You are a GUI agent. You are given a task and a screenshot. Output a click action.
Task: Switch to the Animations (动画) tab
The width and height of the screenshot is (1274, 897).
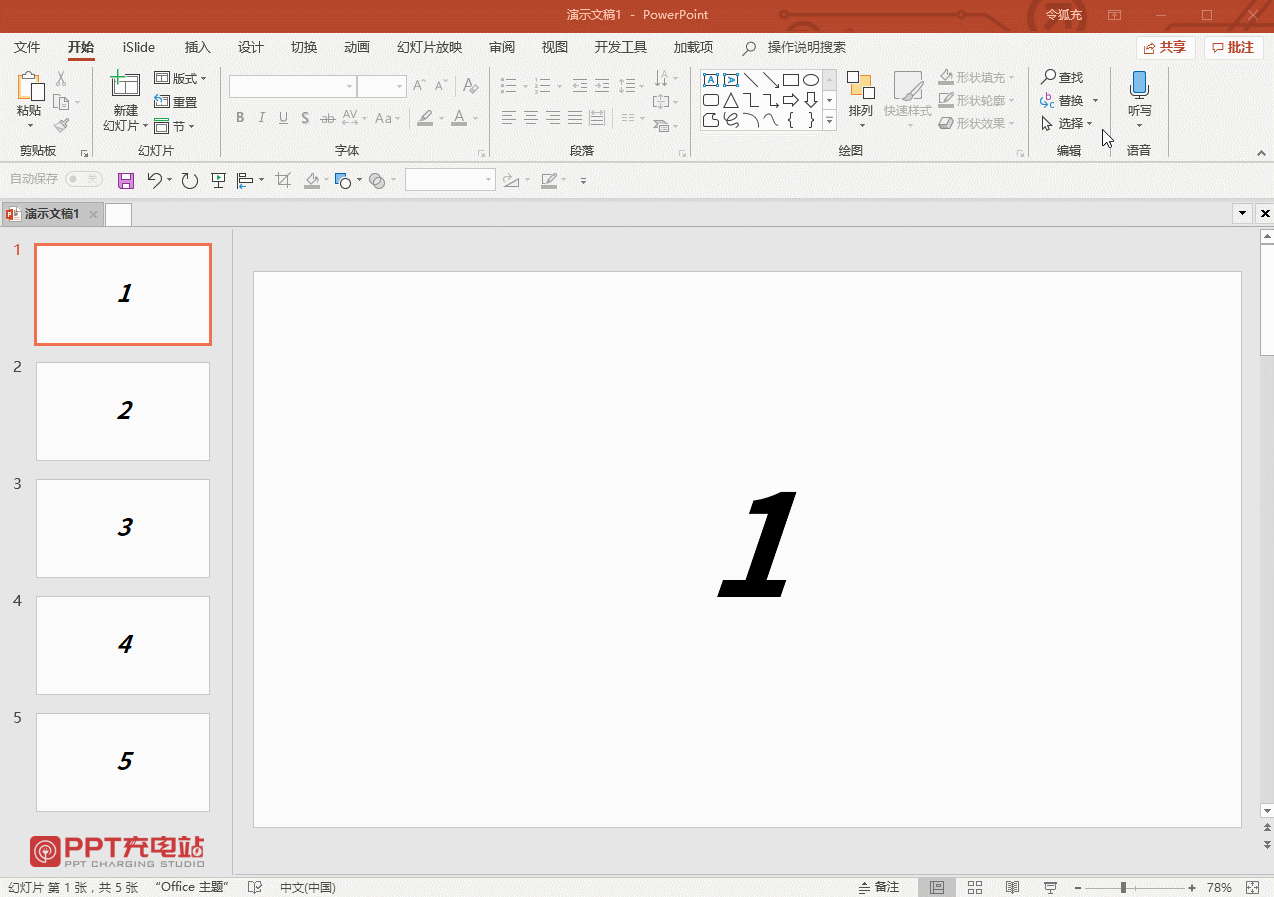pos(356,47)
